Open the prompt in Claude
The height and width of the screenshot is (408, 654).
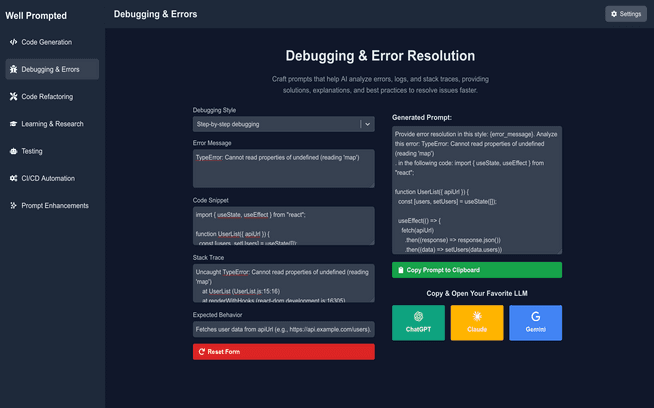click(477, 322)
